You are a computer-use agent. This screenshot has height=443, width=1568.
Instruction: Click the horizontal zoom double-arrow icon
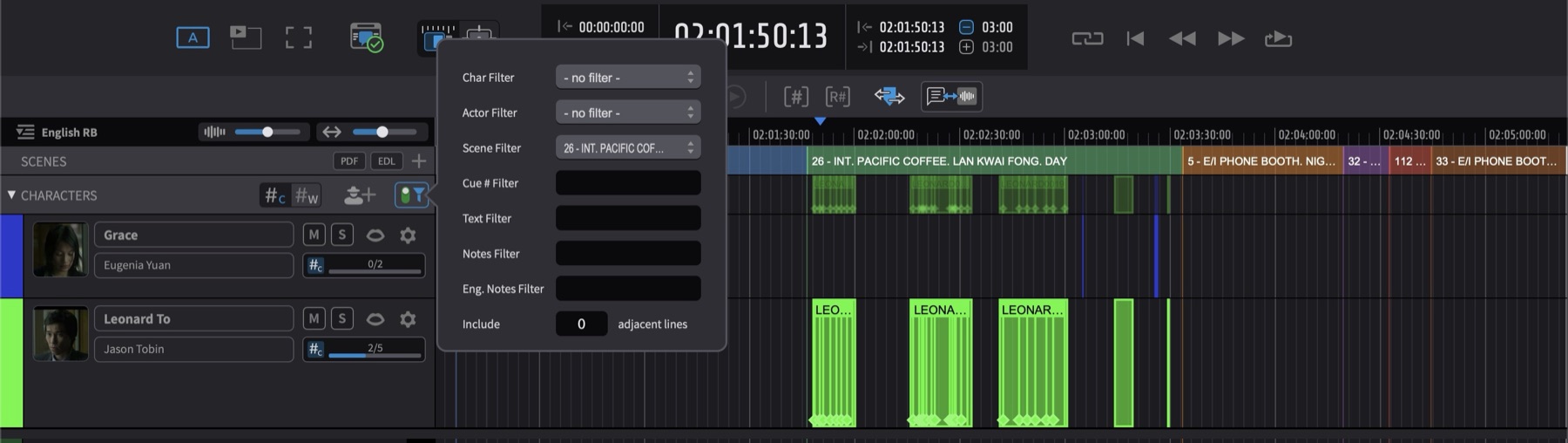pos(331,132)
